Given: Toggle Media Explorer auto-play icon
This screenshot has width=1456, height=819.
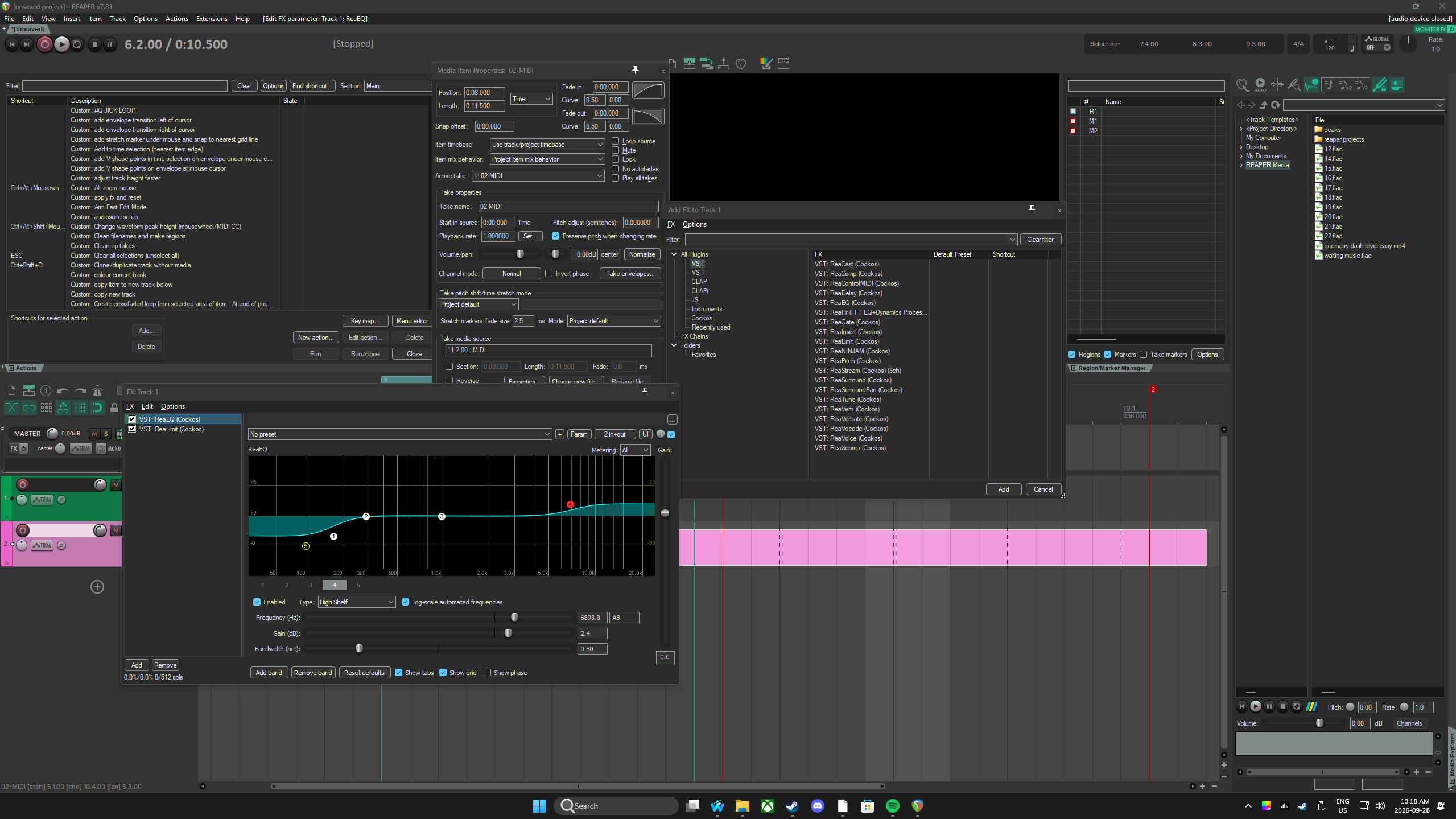Looking at the screenshot, I should (1260, 85).
